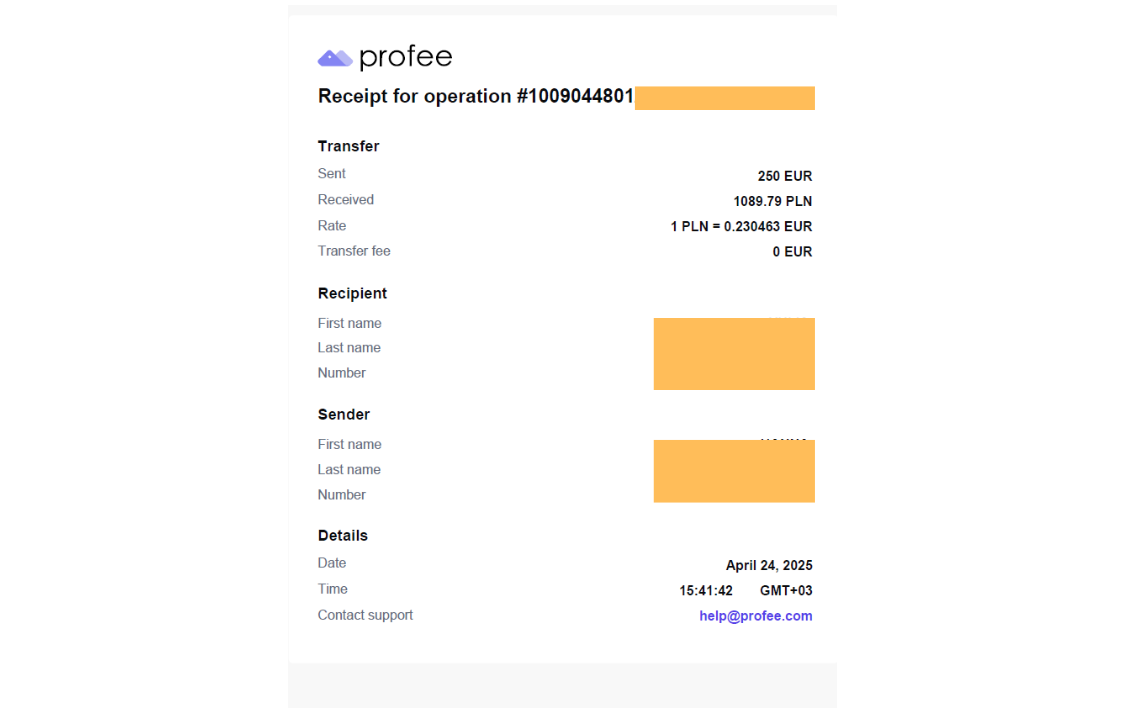This screenshot has width=1124, height=708.
Task: Open the help@profee.com support link
Action: tap(756, 616)
